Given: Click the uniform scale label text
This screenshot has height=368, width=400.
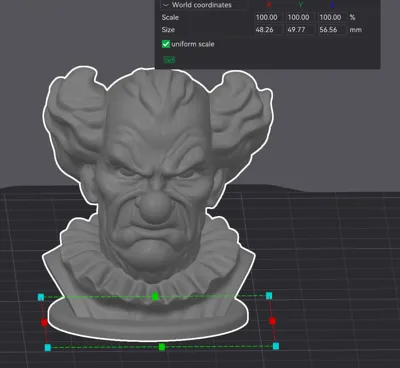Looking at the screenshot, I should (193, 44).
